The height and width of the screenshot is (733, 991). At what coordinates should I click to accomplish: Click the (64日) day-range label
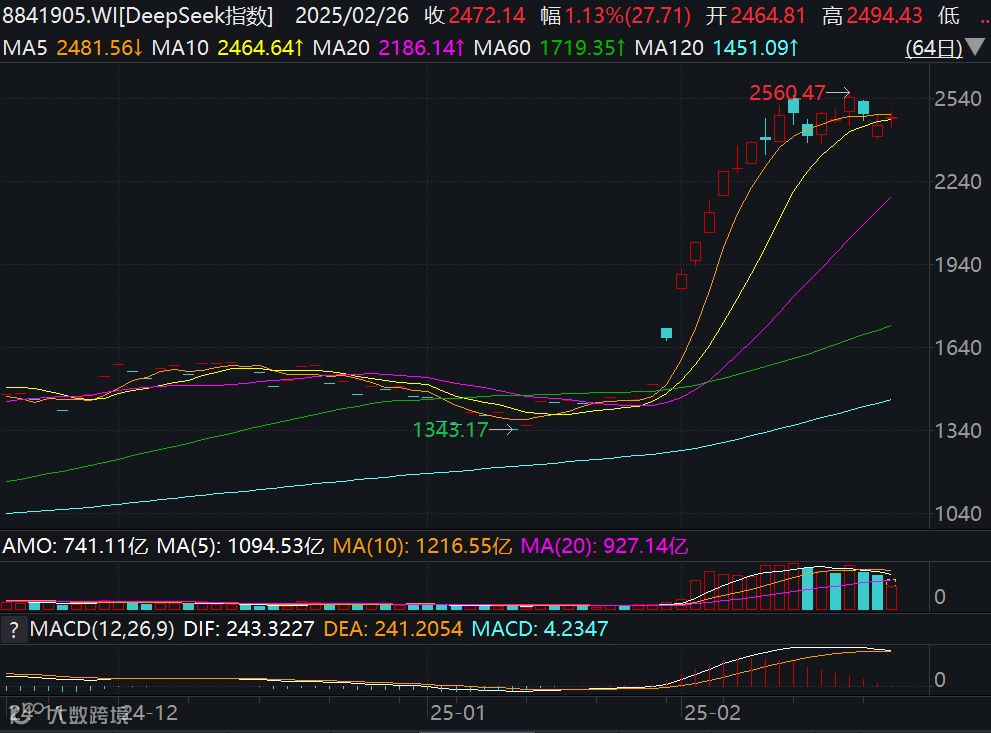(933, 47)
